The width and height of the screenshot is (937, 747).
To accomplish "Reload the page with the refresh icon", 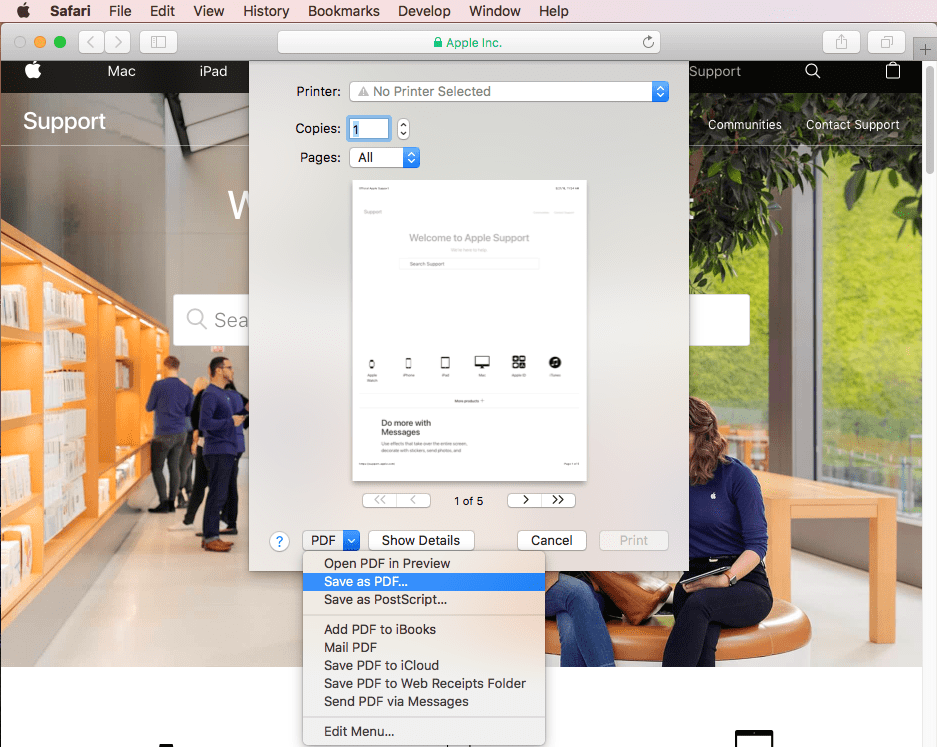I will point(648,42).
